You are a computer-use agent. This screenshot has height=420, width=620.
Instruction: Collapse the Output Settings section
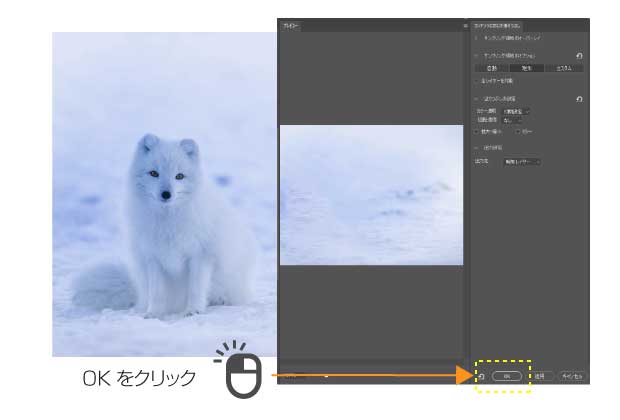(476, 147)
